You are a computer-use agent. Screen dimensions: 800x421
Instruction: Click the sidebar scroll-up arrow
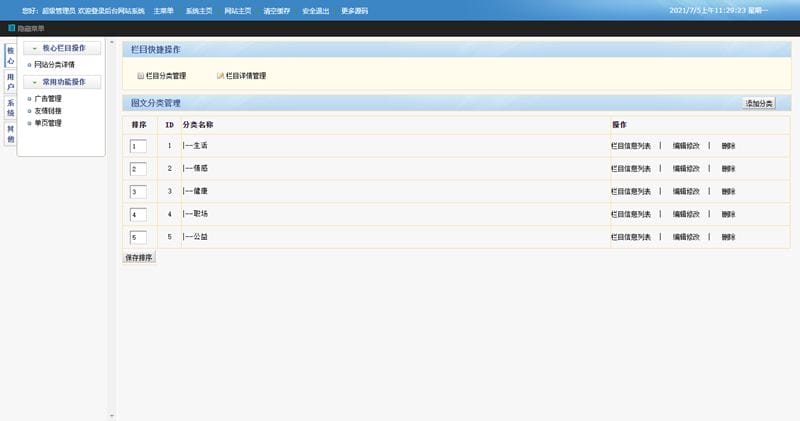pyautogui.click(x=111, y=43)
